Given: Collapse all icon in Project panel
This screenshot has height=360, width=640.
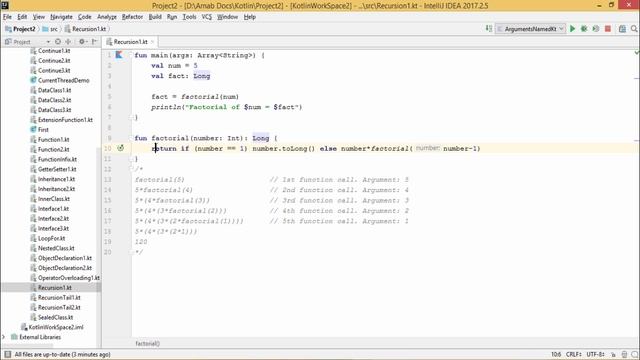Looking at the screenshot, I should tap(68, 42).
